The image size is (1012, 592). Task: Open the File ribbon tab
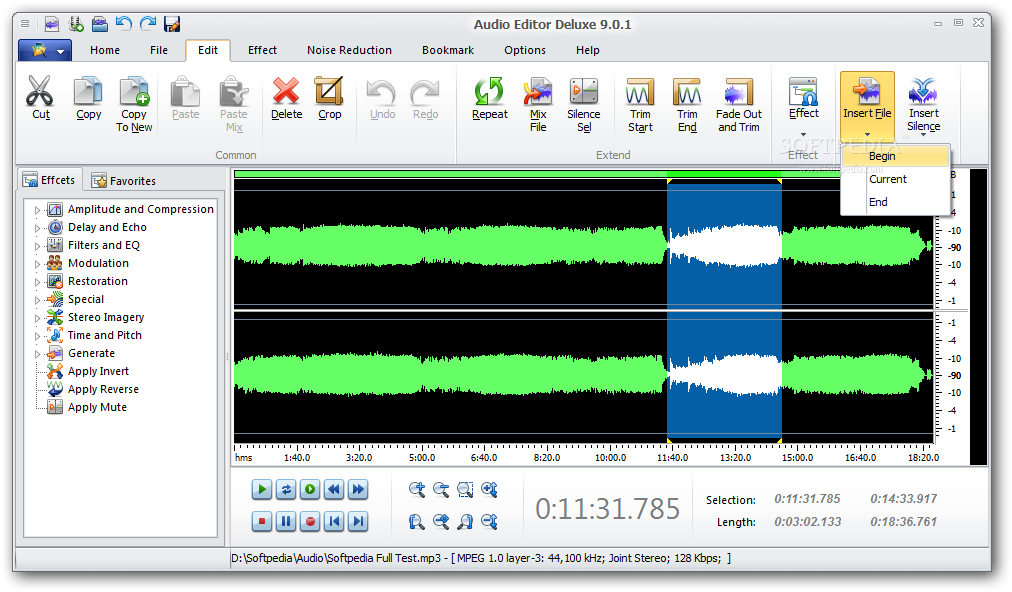159,50
